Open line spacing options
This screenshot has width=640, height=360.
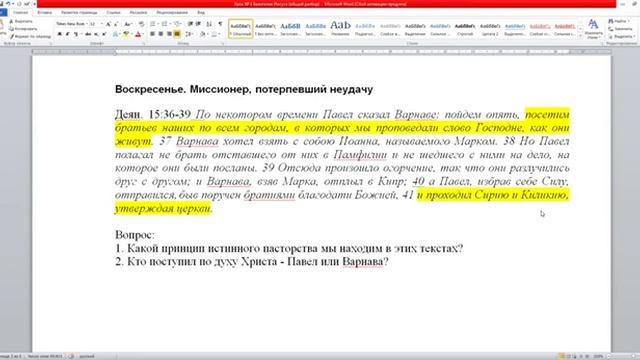189,34
